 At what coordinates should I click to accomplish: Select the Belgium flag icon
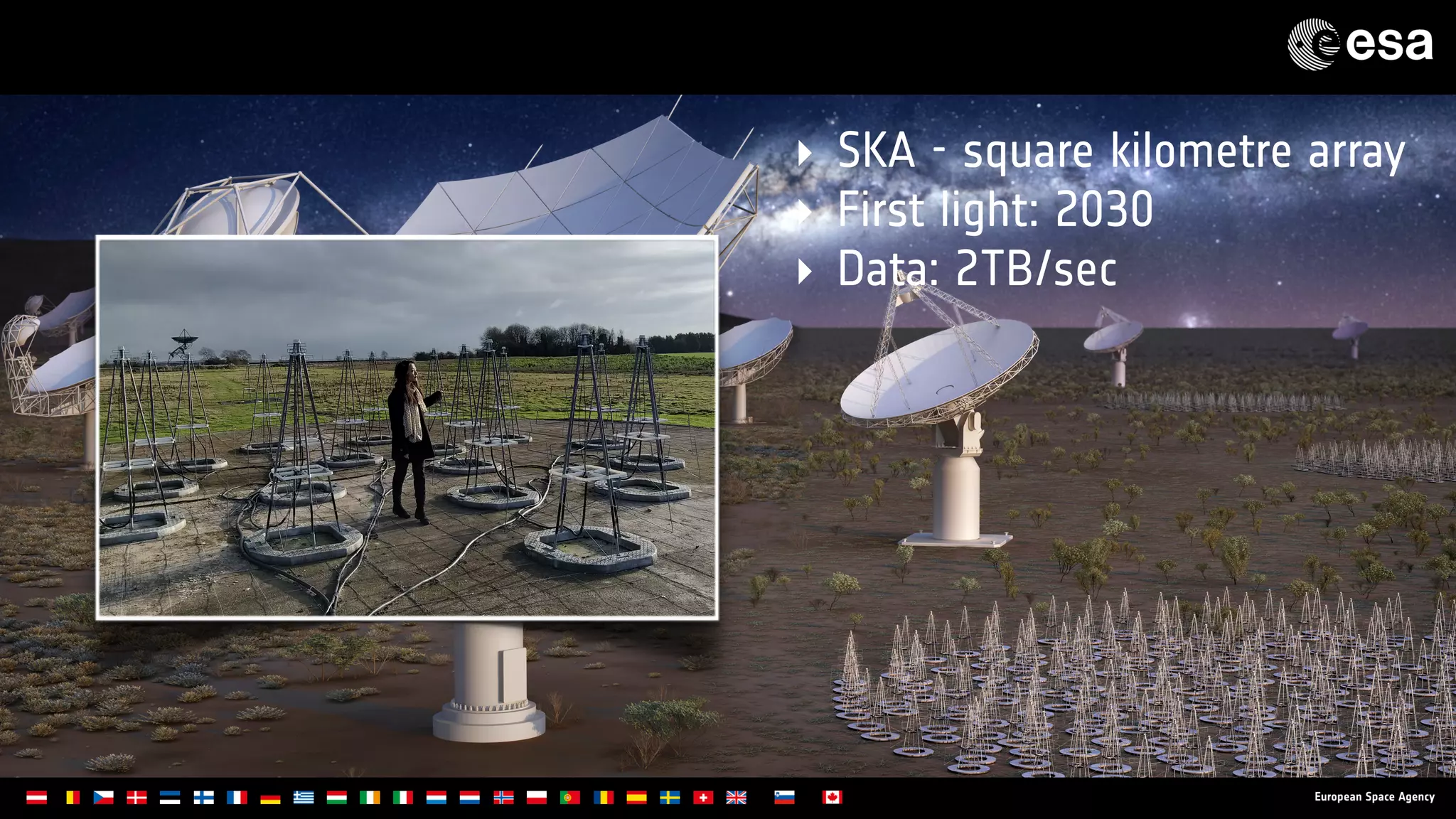click(x=73, y=798)
